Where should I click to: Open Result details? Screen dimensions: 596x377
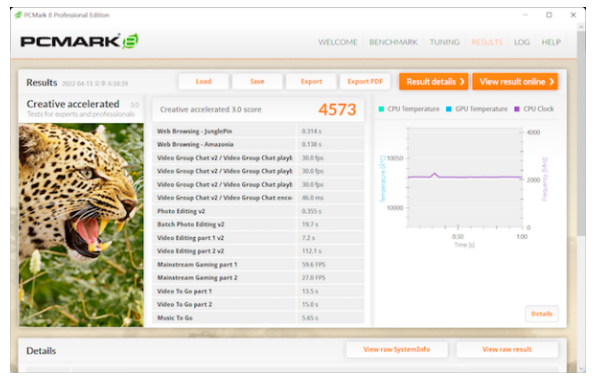click(434, 82)
